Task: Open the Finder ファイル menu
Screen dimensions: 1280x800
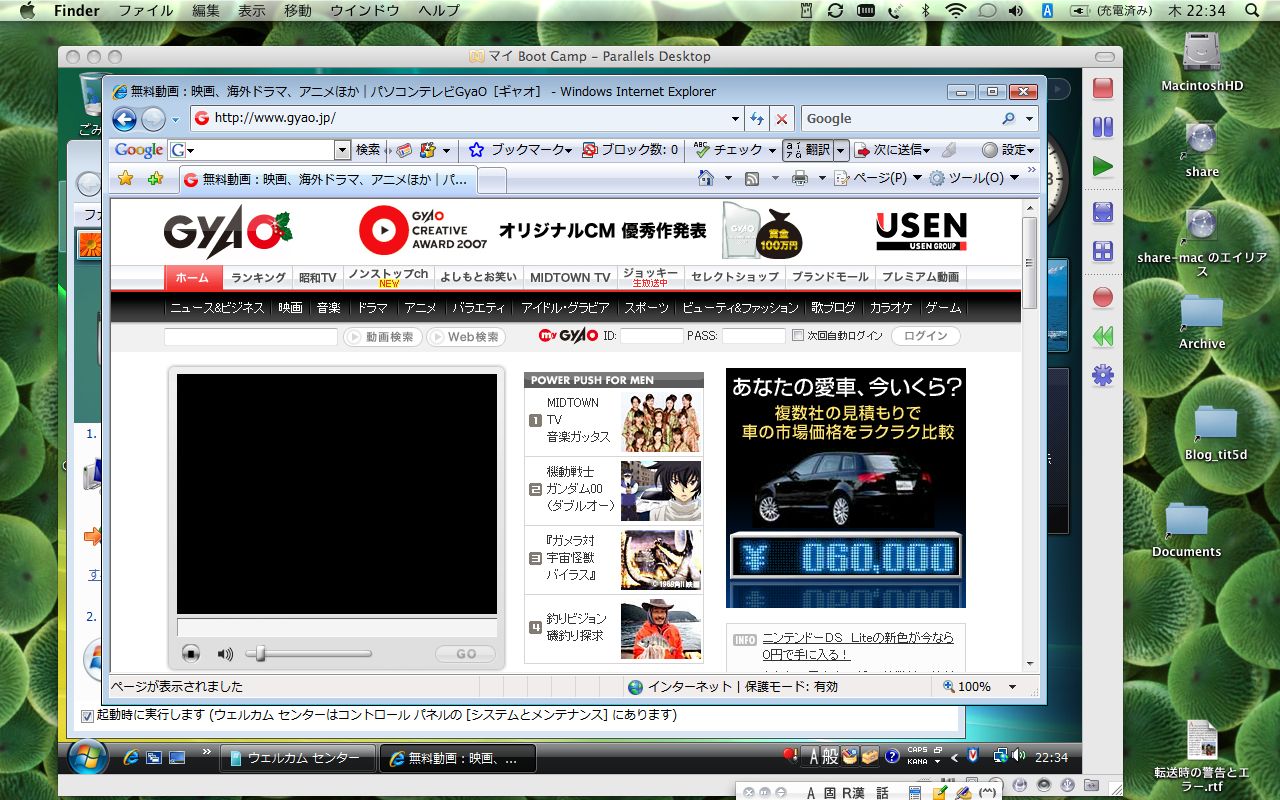Action: (x=146, y=10)
